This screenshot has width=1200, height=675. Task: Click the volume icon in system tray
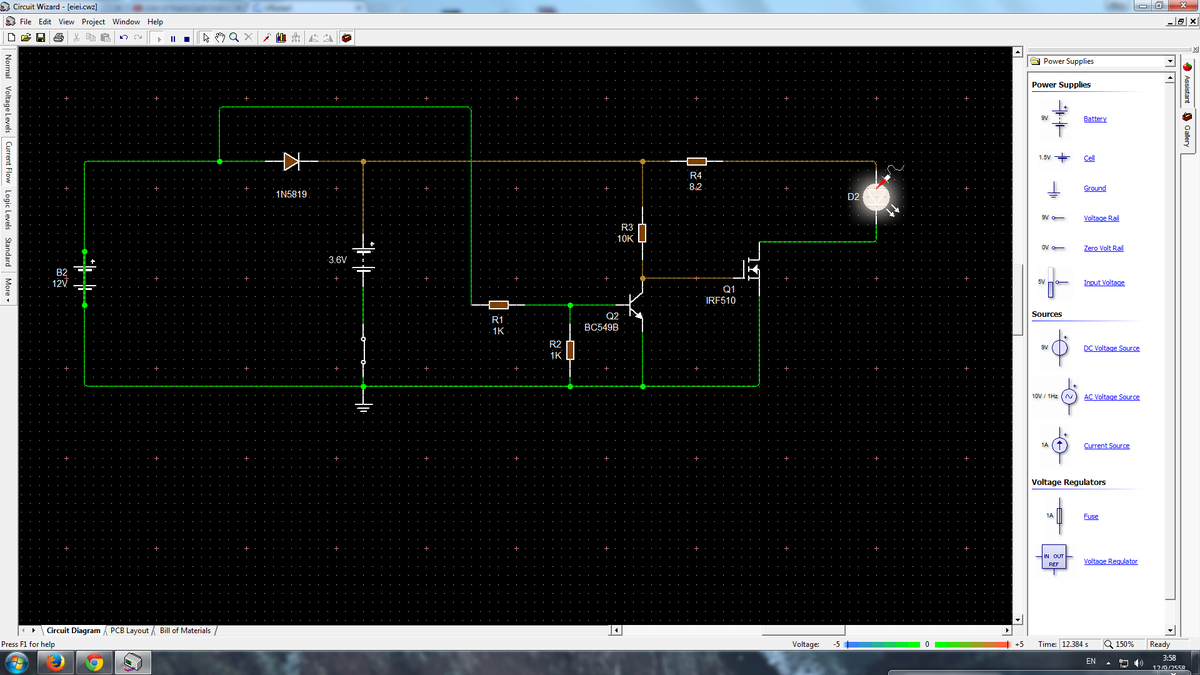(x=1139, y=663)
